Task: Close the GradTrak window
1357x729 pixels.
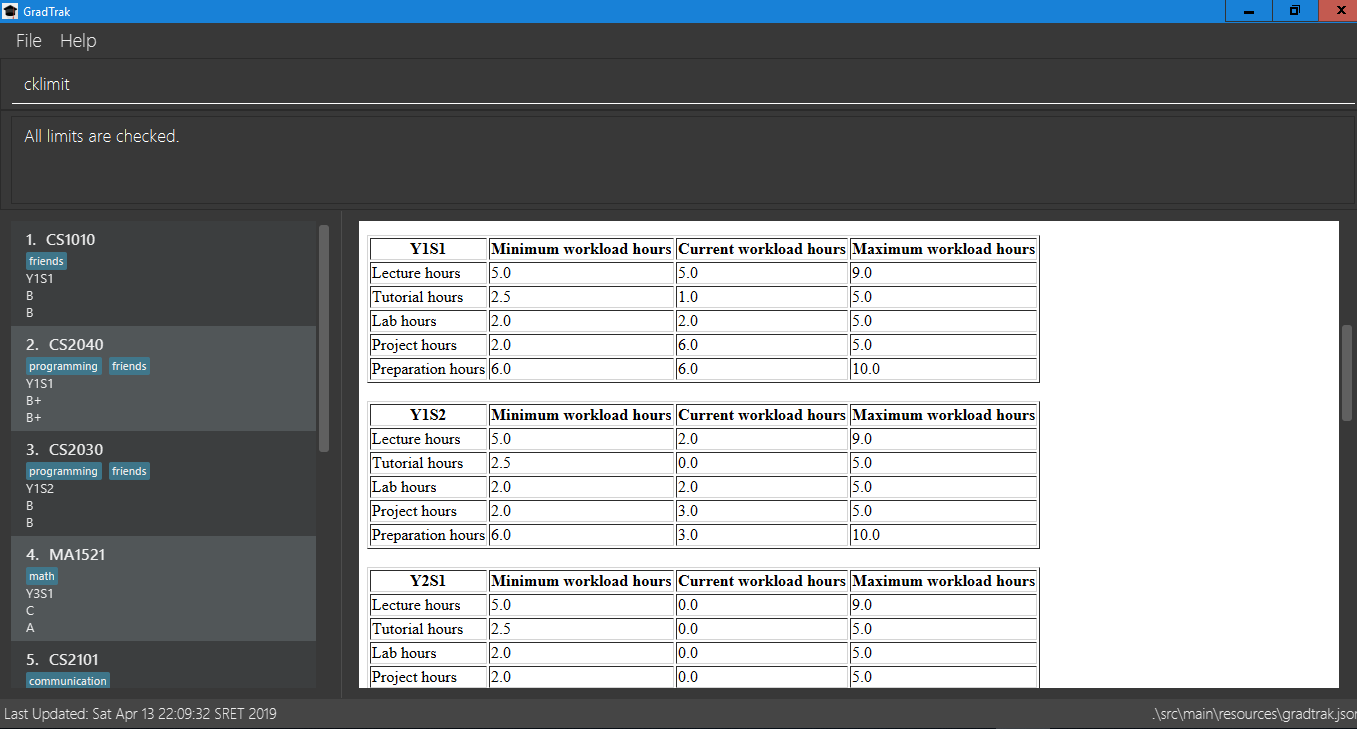Action: click(1340, 11)
